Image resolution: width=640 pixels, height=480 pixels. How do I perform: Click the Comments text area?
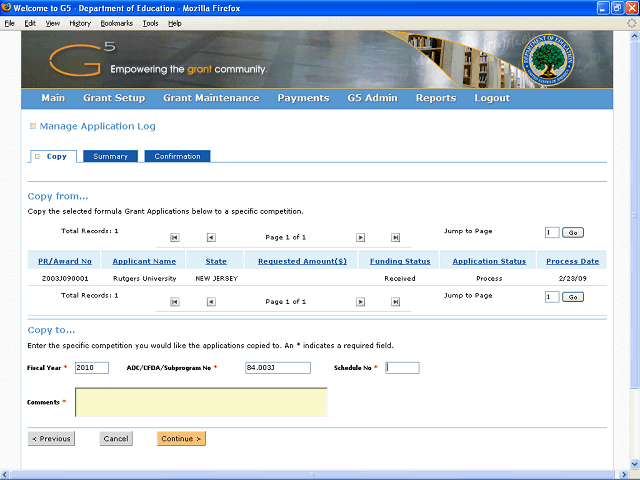[x=201, y=402]
